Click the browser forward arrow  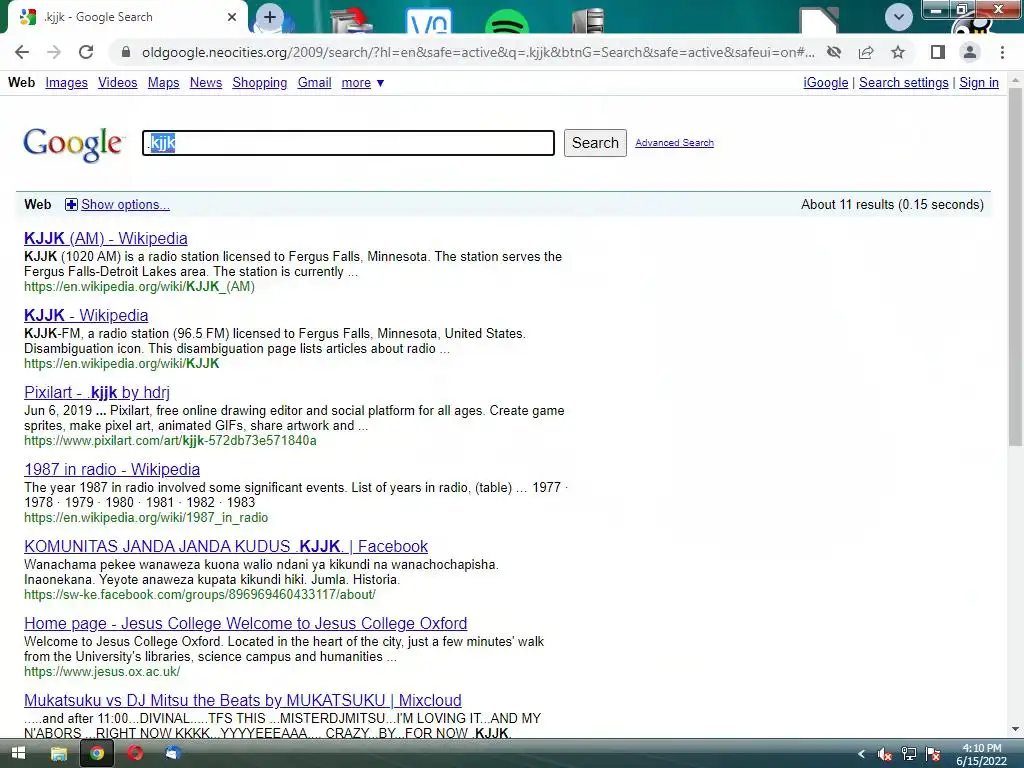tap(54, 52)
